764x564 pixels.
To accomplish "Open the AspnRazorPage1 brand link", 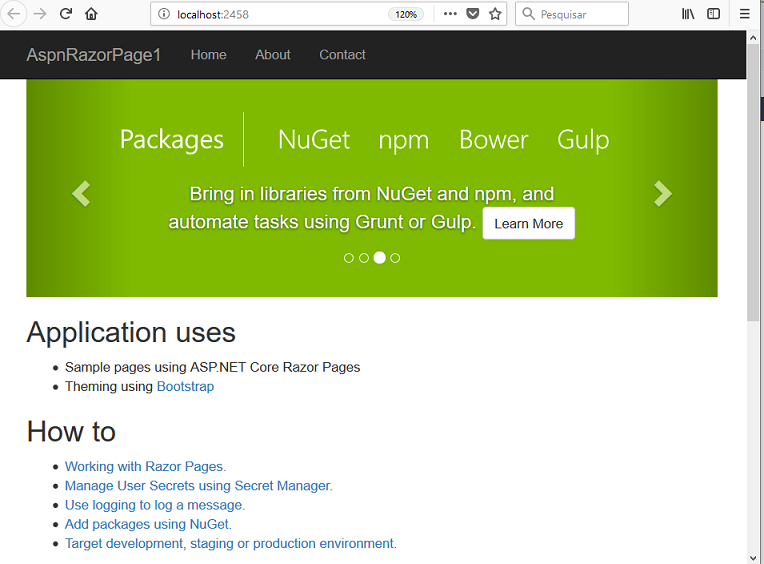I will point(93,55).
